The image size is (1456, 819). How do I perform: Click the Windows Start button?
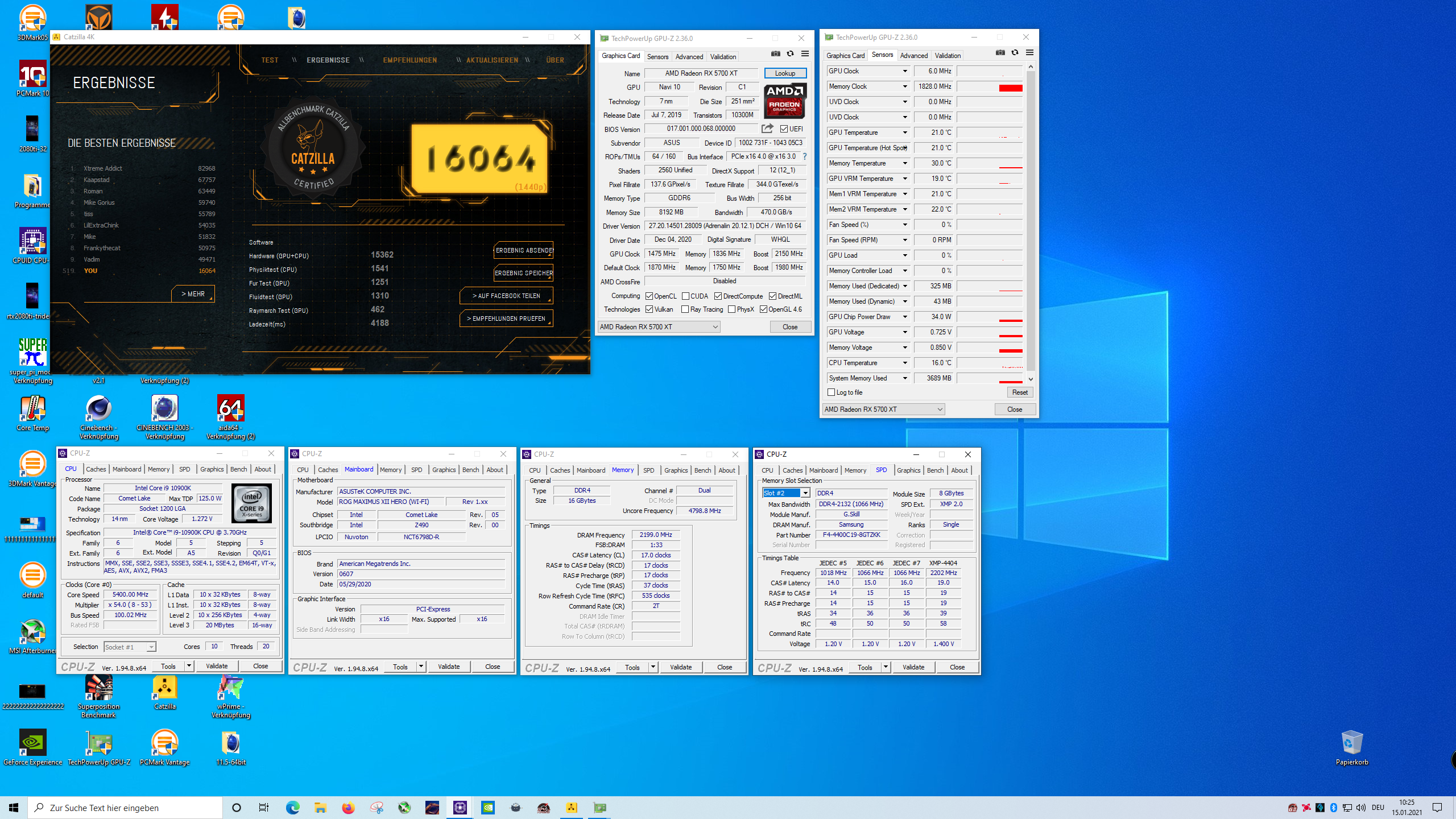[14, 808]
